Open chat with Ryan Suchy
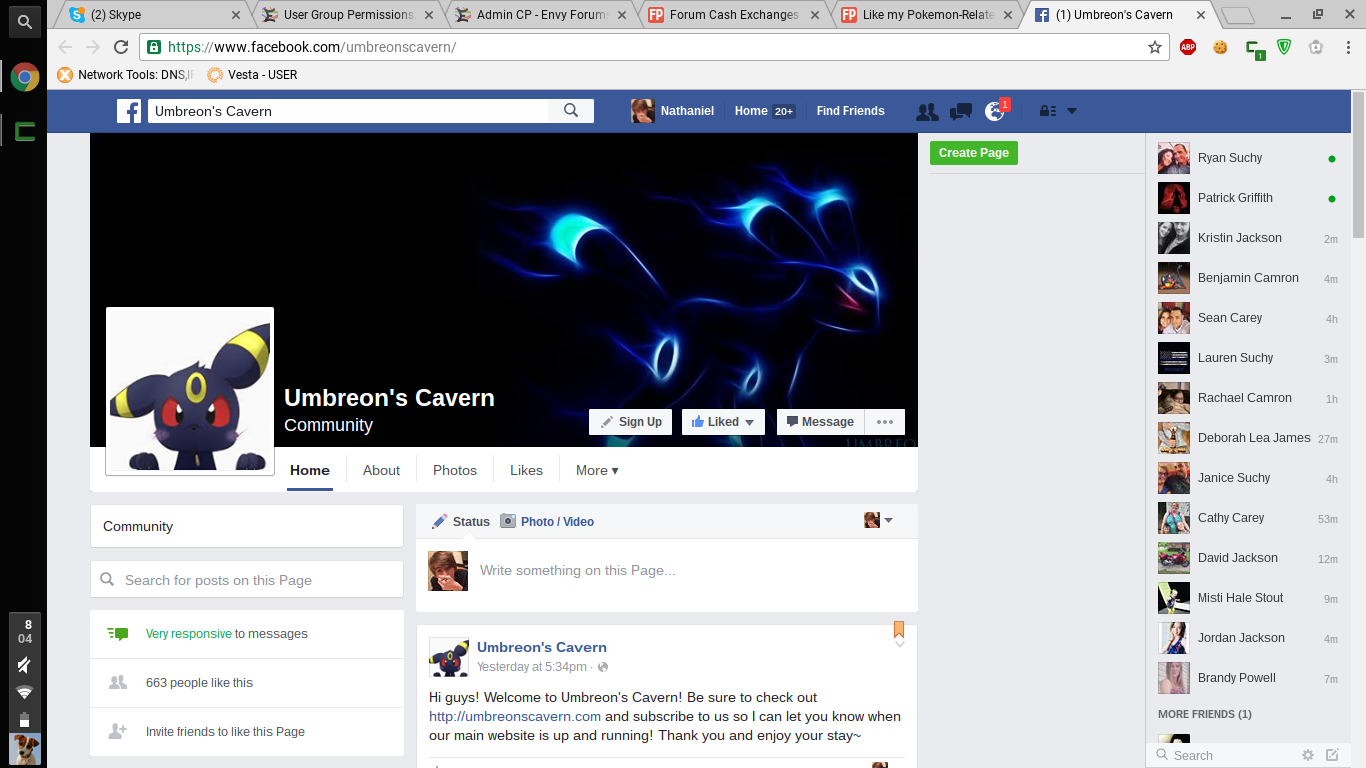Screen dimensions: 1366x768 pos(1247,158)
